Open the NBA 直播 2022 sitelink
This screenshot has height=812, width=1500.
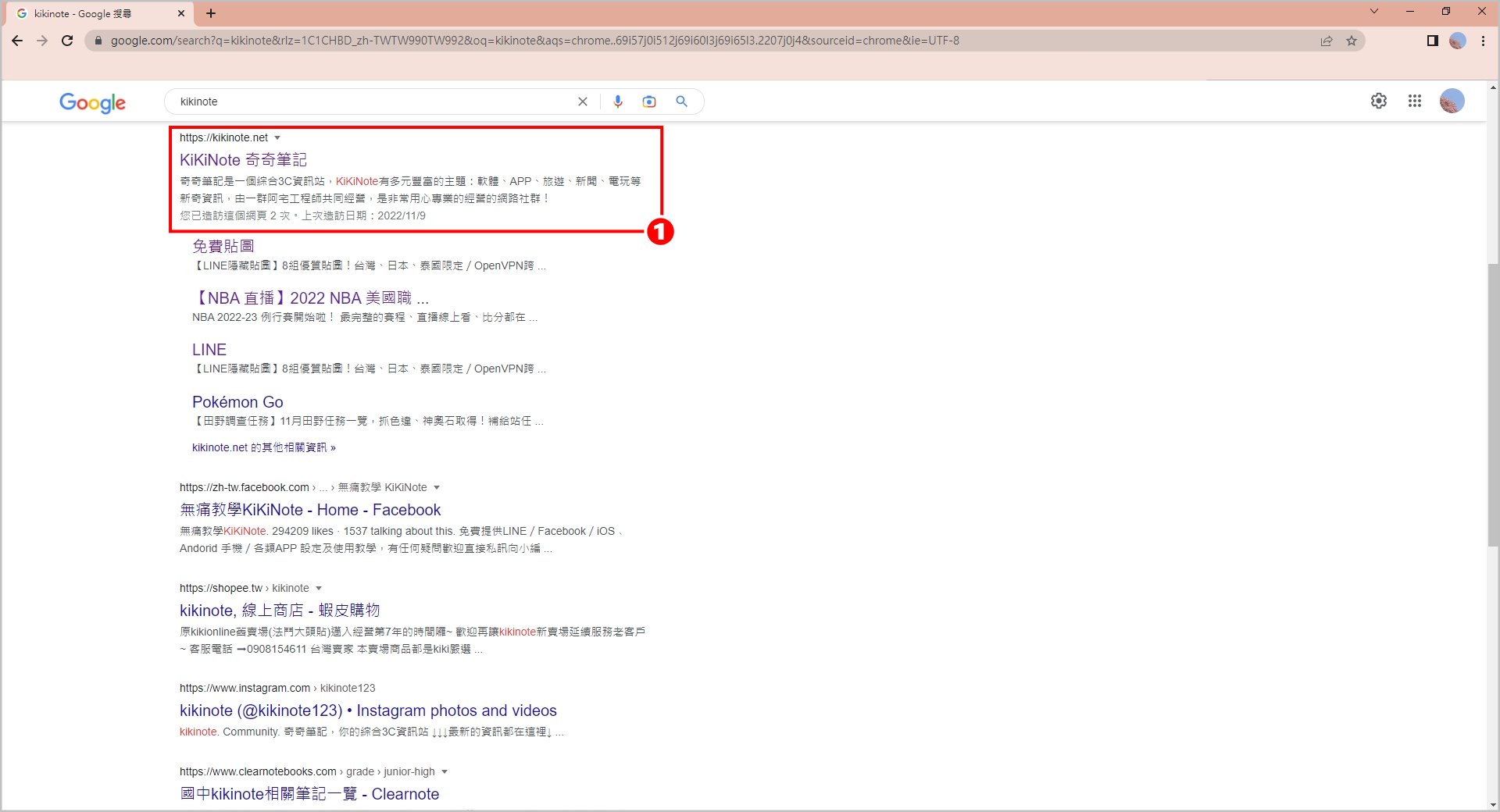pyautogui.click(x=310, y=298)
